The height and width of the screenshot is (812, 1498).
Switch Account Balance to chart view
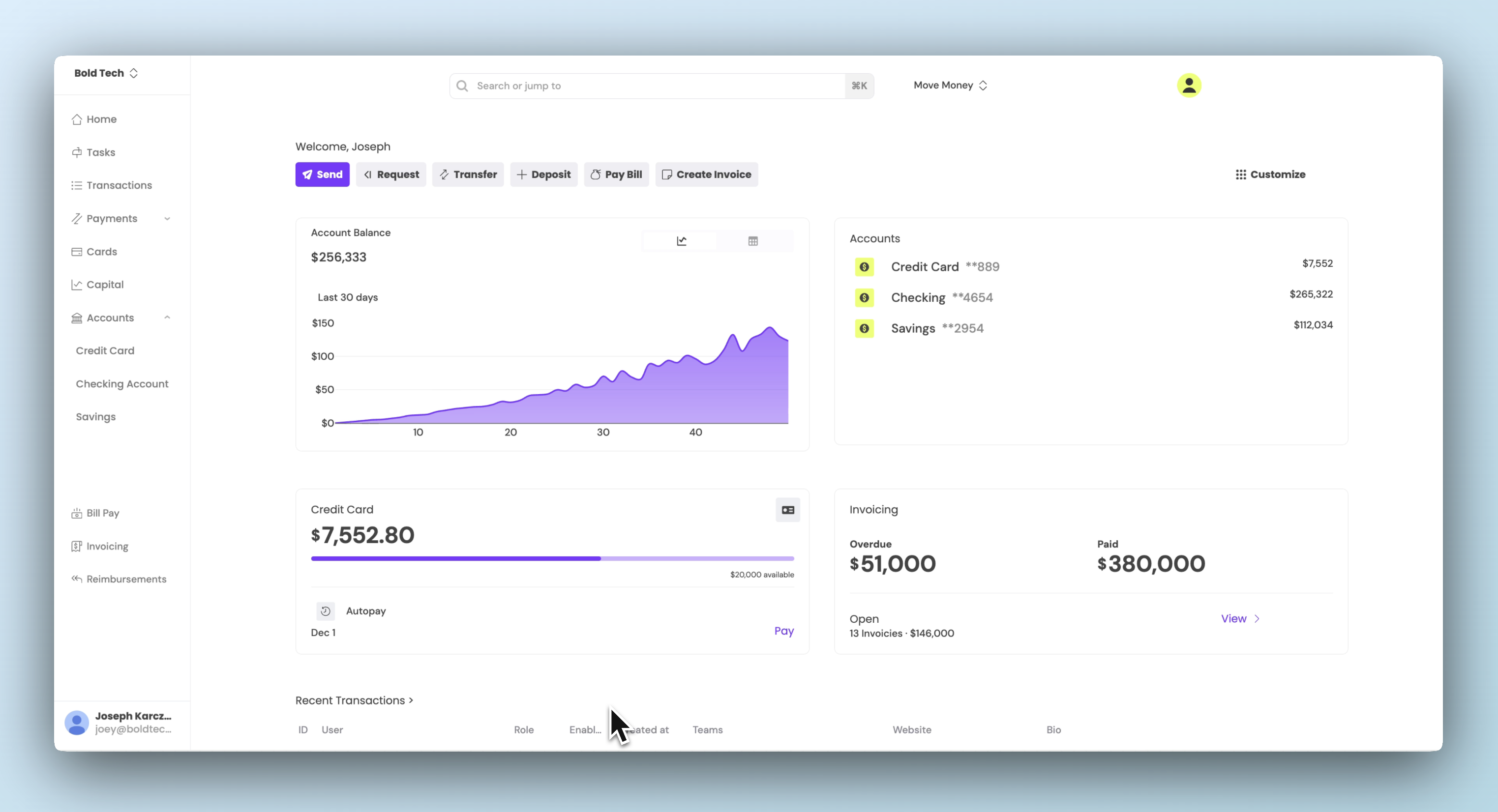tap(682, 241)
